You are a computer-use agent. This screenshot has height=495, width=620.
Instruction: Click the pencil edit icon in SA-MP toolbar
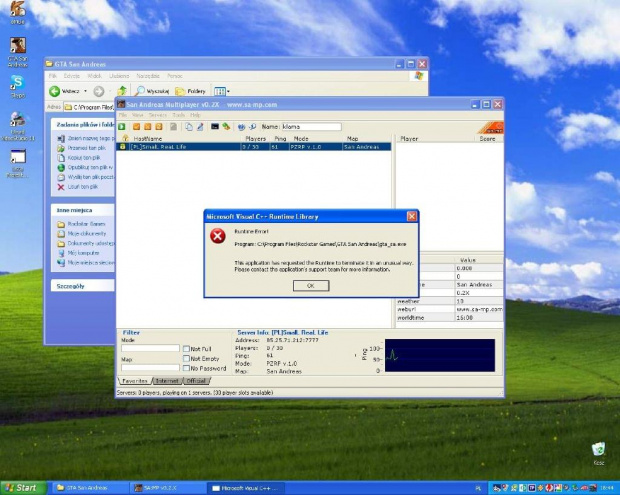click(x=200, y=127)
